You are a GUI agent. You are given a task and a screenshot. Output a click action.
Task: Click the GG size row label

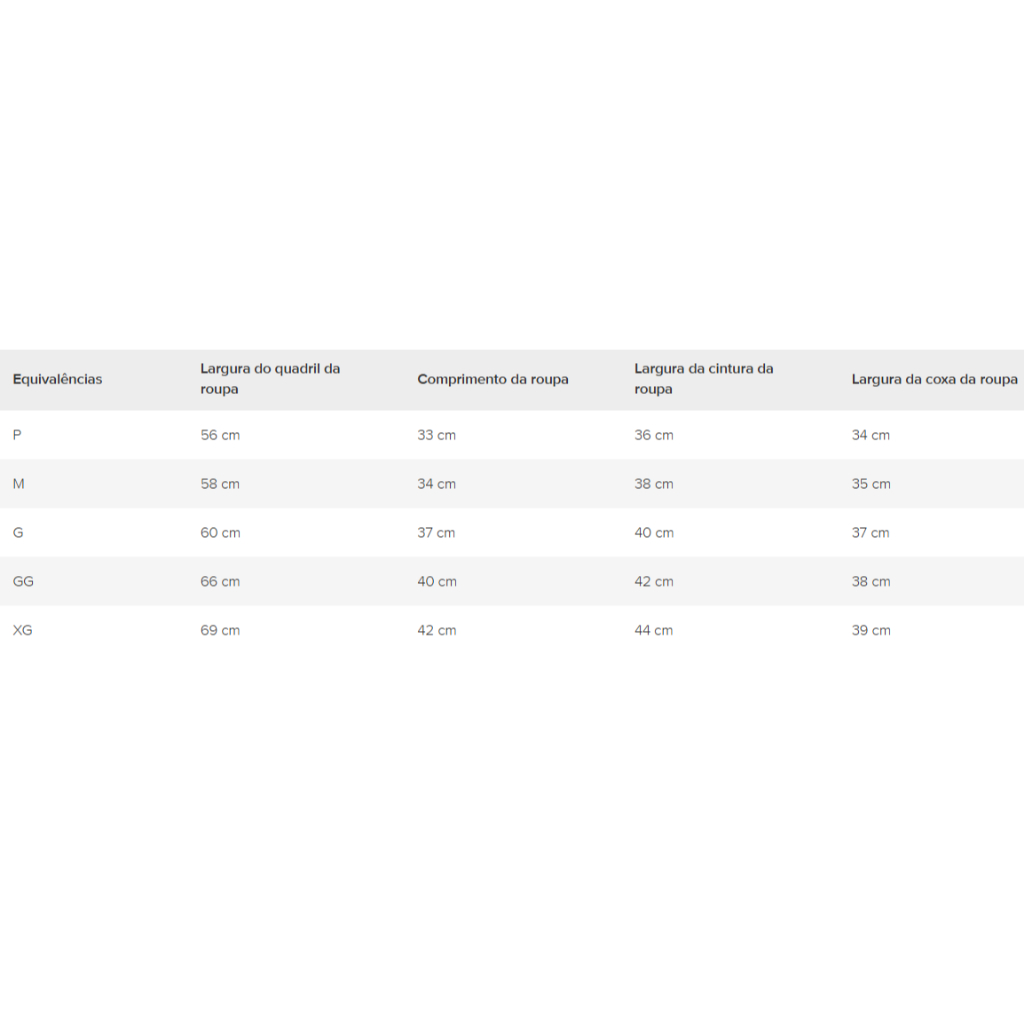tap(23, 581)
